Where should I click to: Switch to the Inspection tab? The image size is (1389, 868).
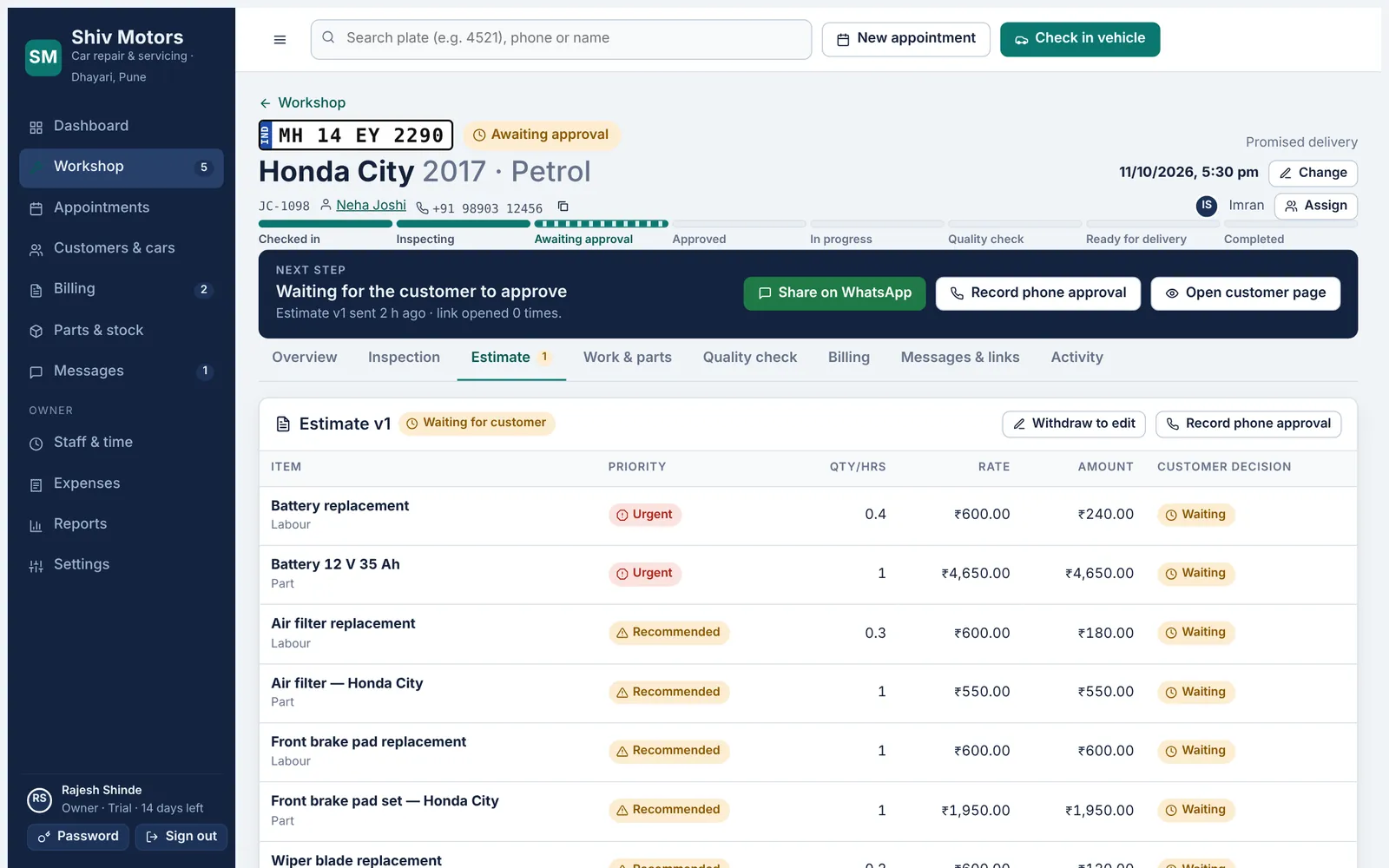(x=404, y=358)
